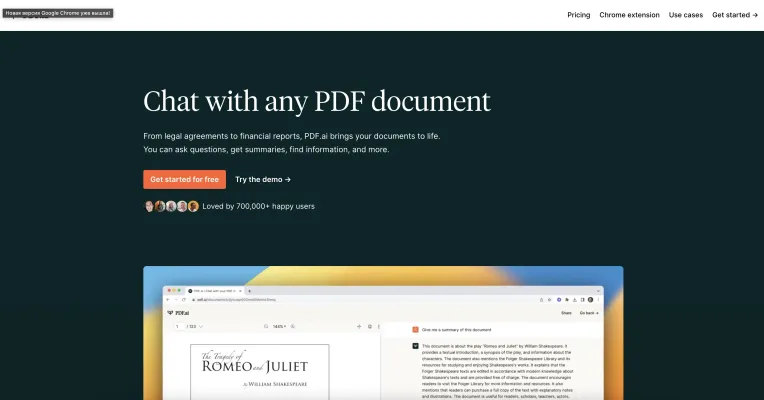Click Get started in the top navigation
Image resolution: width=764 pixels, height=400 pixels.
click(x=735, y=15)
